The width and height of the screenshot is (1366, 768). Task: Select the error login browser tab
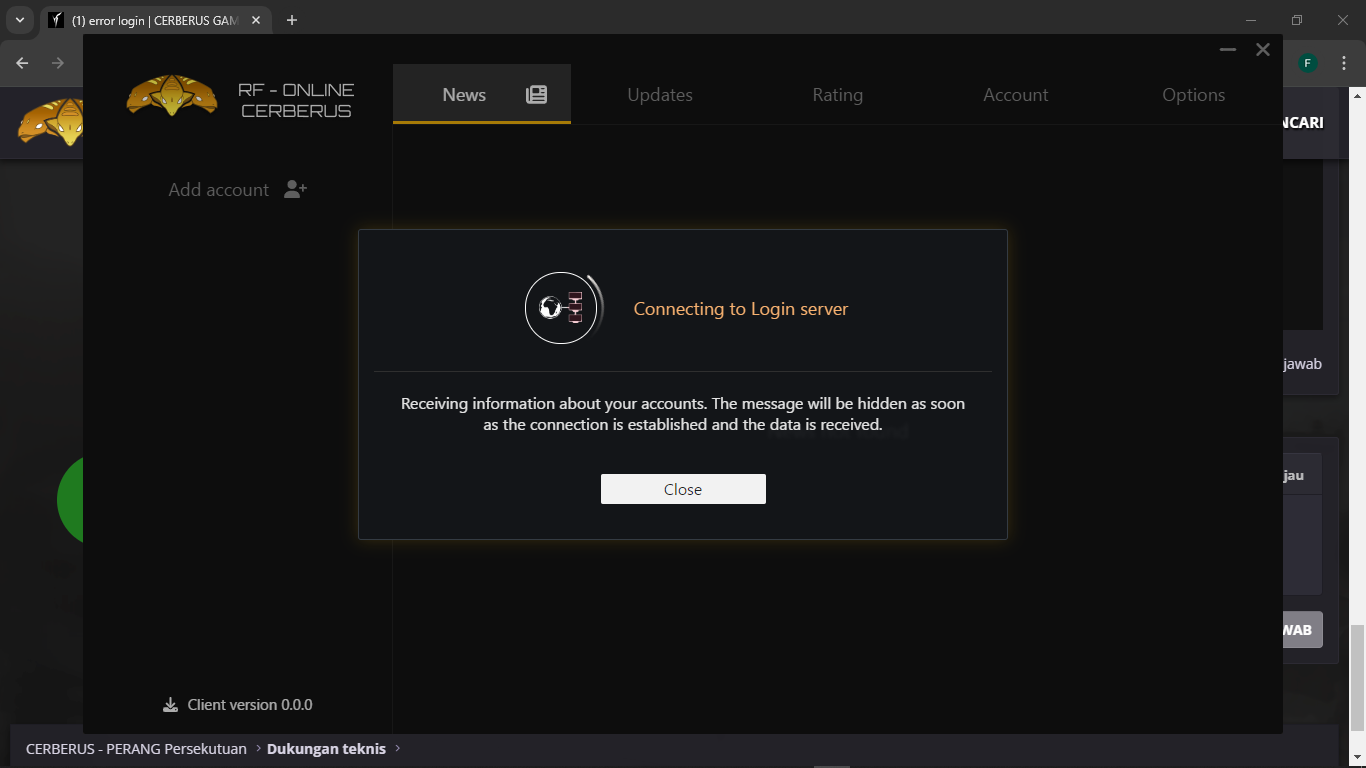point(155,20)
